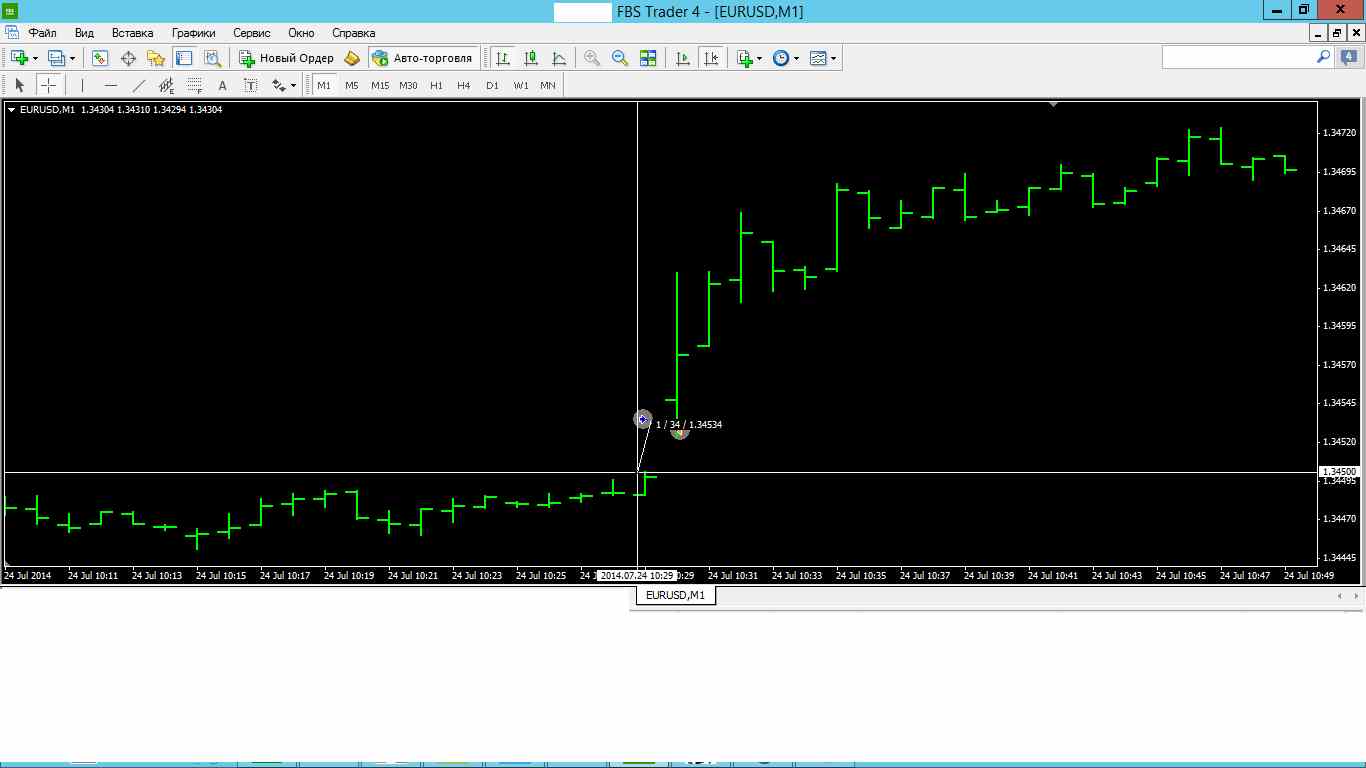
Task: Click the Zoom Out magnifier icon
Action: coord(620,58)
